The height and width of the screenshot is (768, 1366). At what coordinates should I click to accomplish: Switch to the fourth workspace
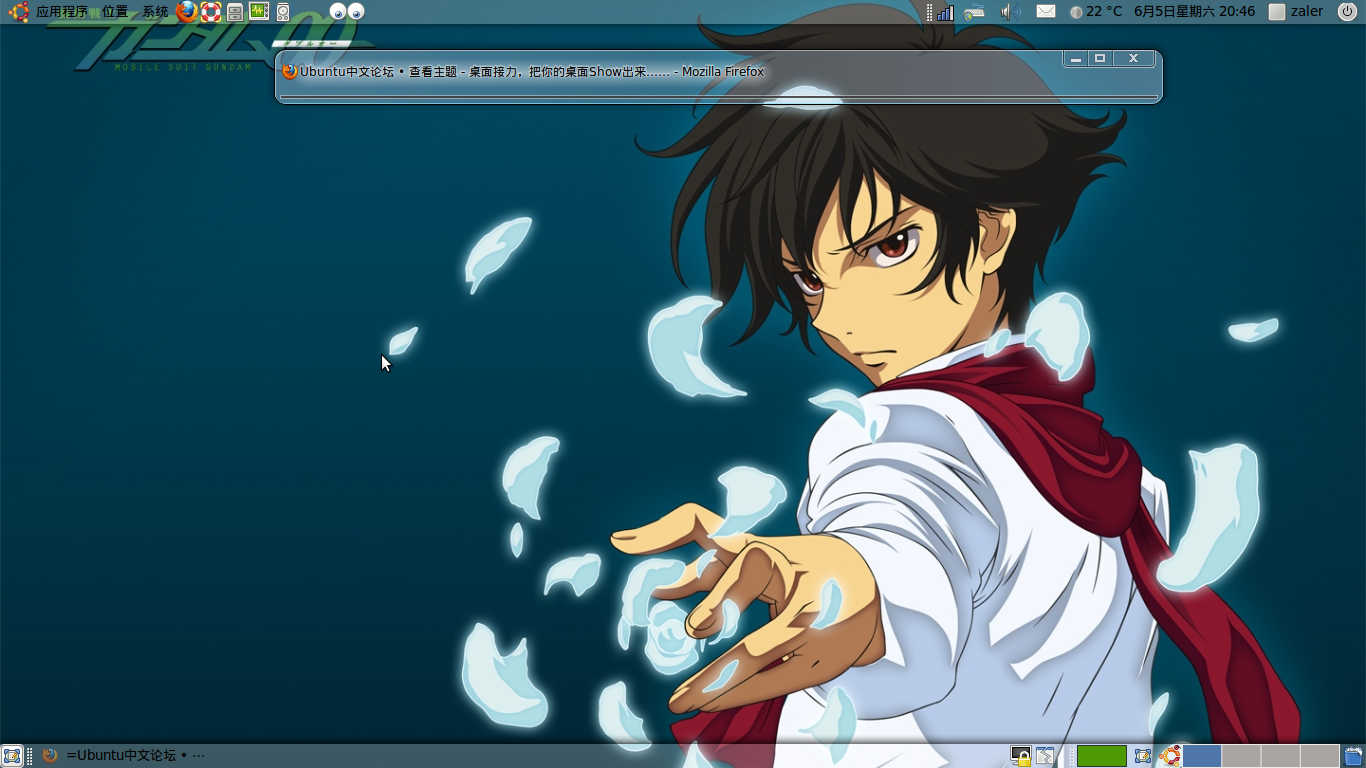[1320, 756]
